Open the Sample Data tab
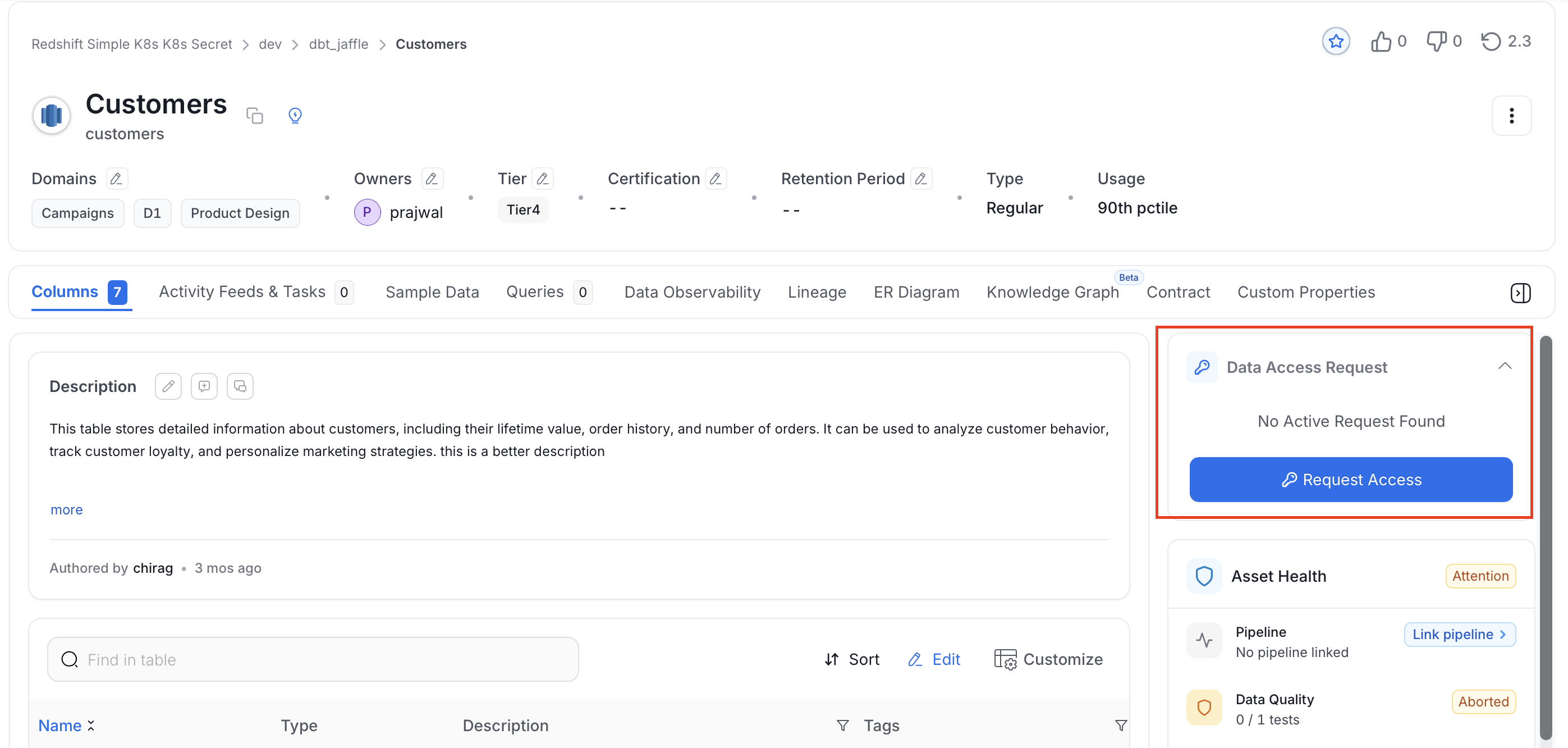 (432, 293)
